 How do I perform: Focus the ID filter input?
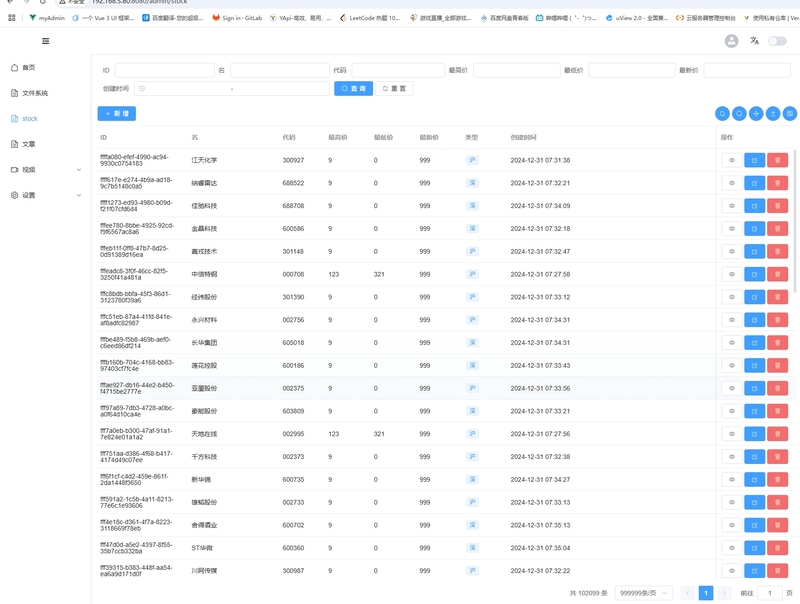tap(164, 70)
